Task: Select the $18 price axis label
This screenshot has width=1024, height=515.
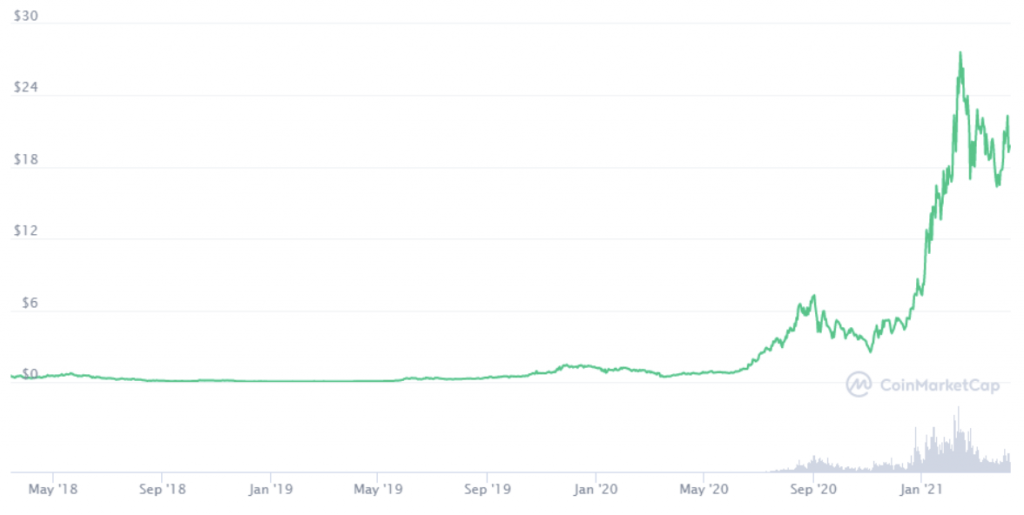Action: pyautogui.click(x=26, y=159)
